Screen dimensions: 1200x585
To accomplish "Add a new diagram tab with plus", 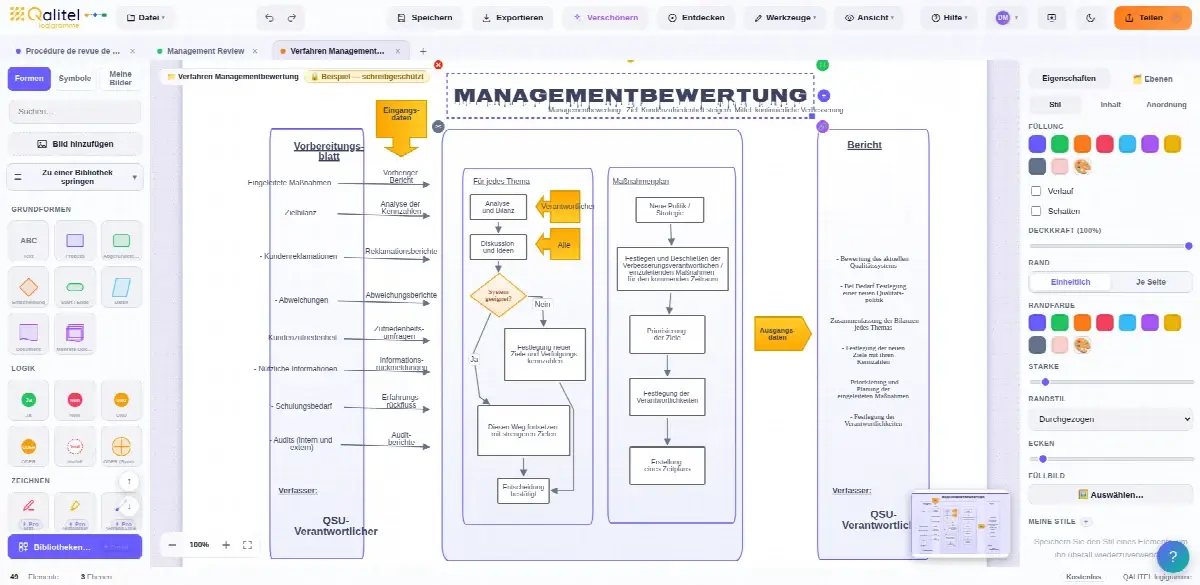I will point(423,51).
